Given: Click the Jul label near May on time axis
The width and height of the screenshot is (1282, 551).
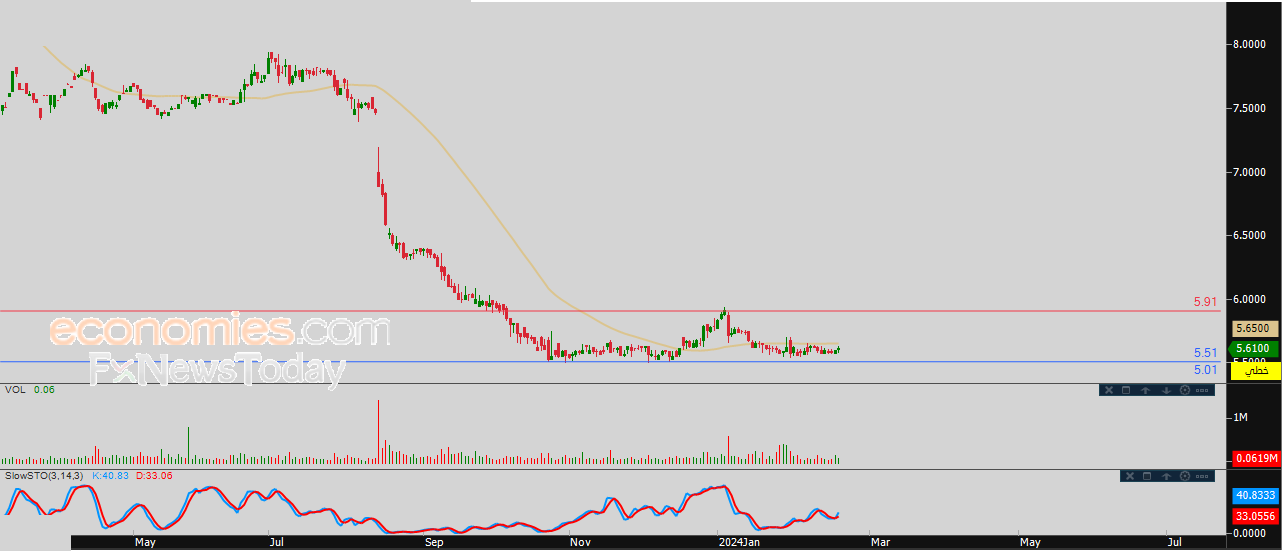Looking at the screenshot, I should [276, 543].
